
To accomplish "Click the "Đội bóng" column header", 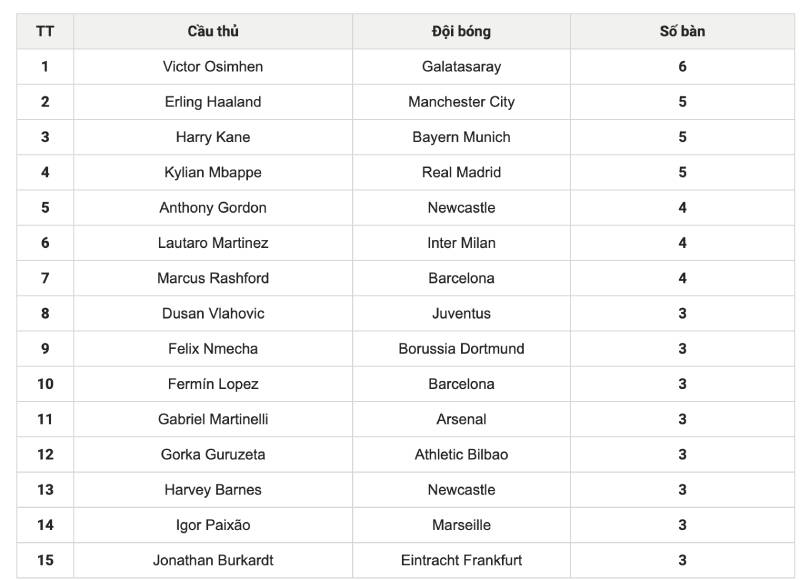I will (x=461, y=31).
